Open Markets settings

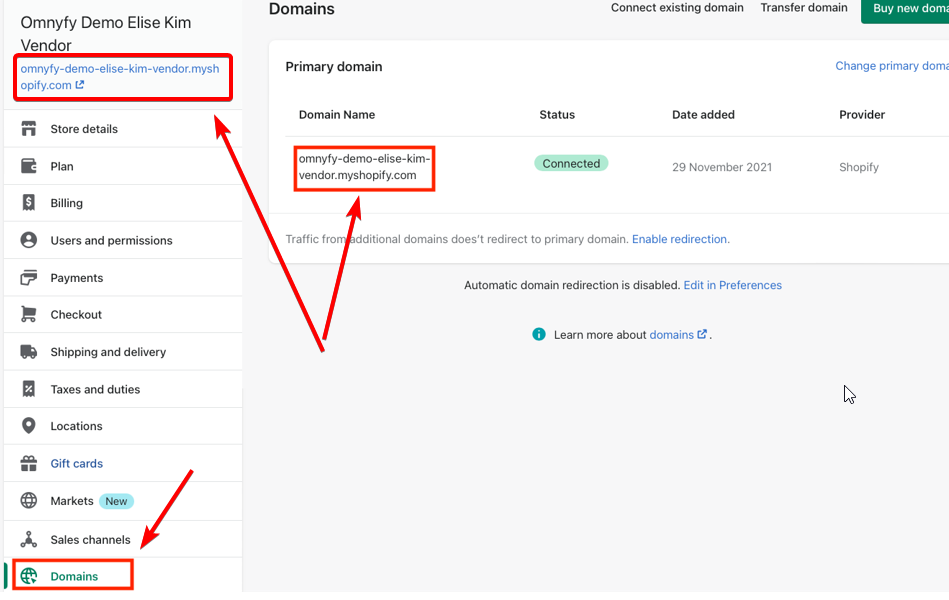coord(123,501)
